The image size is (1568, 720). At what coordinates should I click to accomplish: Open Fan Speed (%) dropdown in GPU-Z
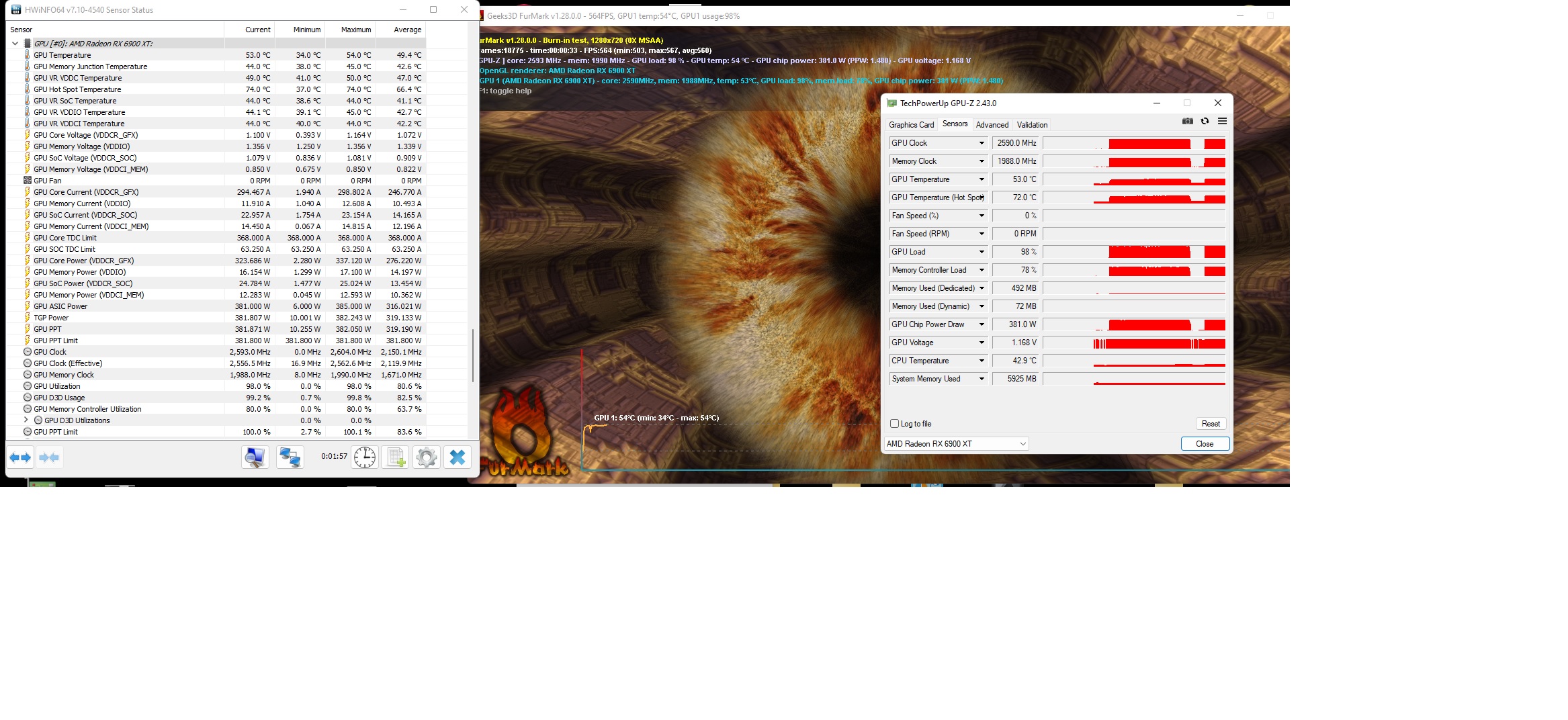tap(982, 216)
